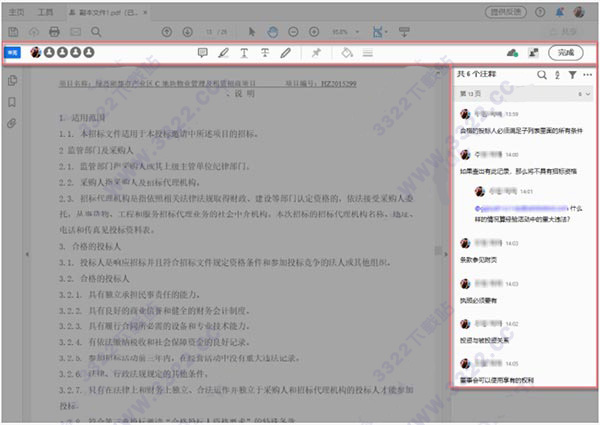The height and width of the screenshot is (425, 600).
Task: Click the zoom in plus icon
Action: [x=314, y=32]
